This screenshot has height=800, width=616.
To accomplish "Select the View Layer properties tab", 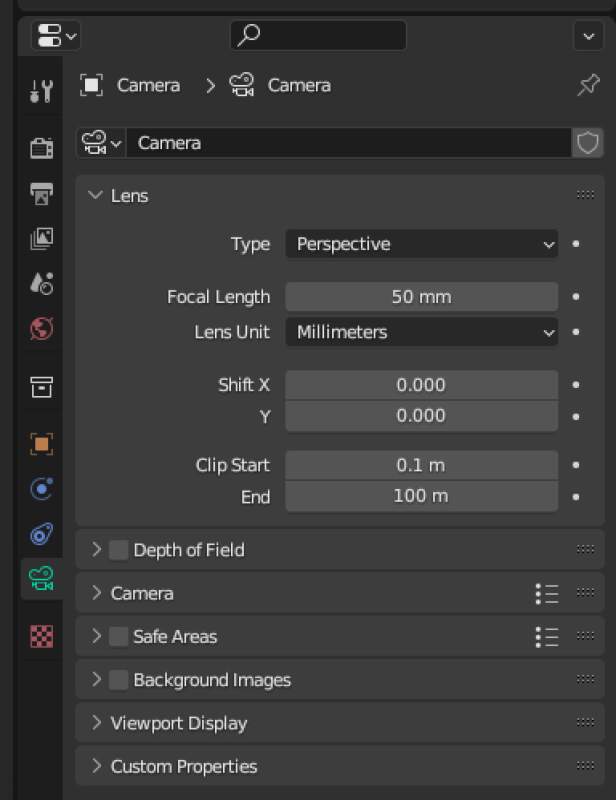I will (40, 237).
